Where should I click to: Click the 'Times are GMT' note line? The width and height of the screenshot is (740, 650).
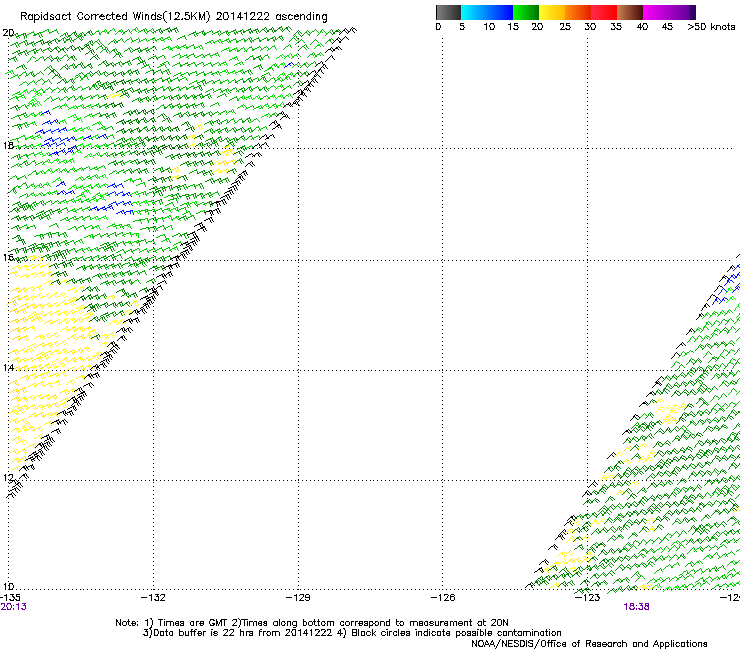[x=311, y=623]
